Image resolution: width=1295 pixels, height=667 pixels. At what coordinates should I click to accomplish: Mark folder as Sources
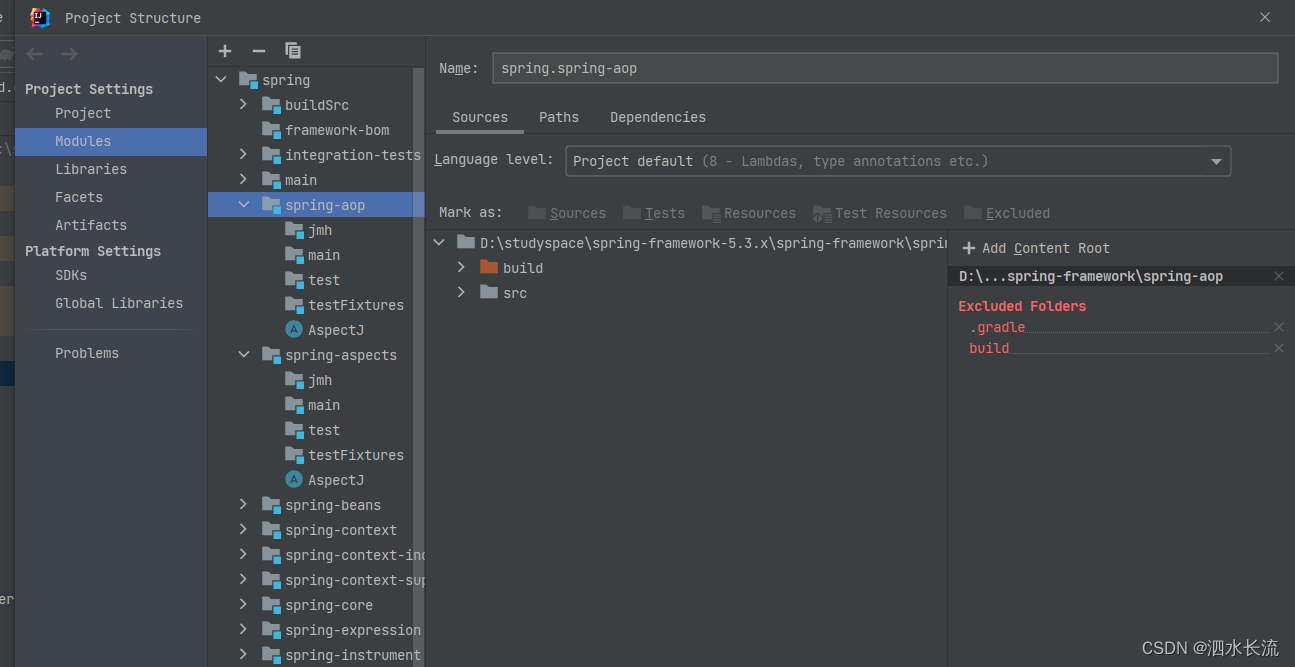coord(567,213)
